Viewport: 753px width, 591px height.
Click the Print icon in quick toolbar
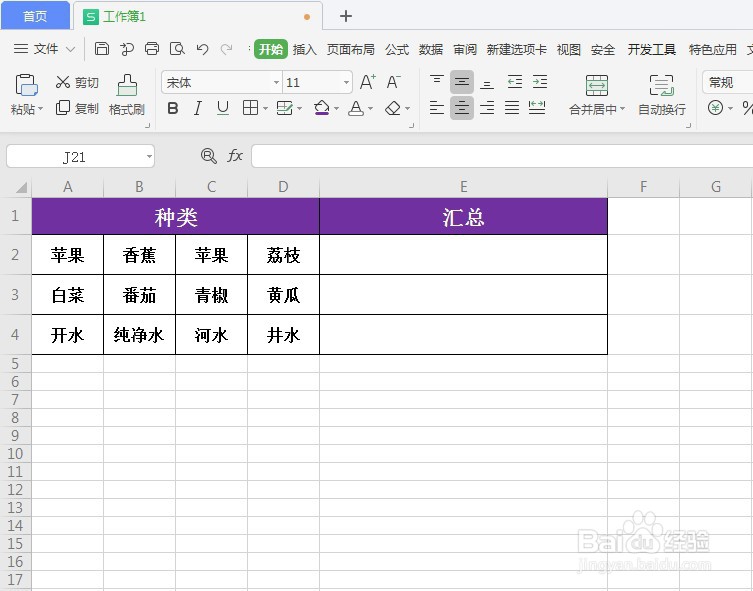coord(152,48)
